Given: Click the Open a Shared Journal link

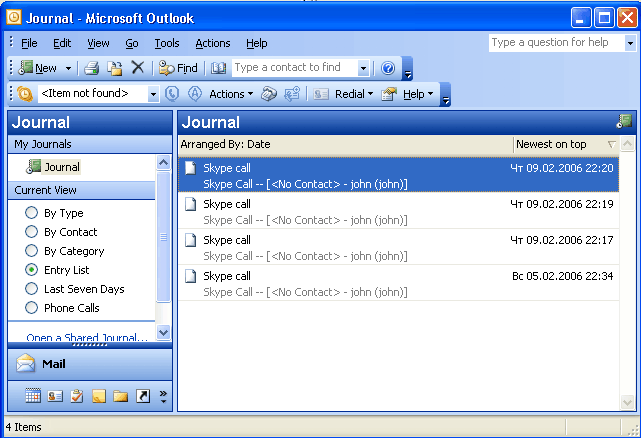Looking at the screenshot, I should tap(87, 337).
